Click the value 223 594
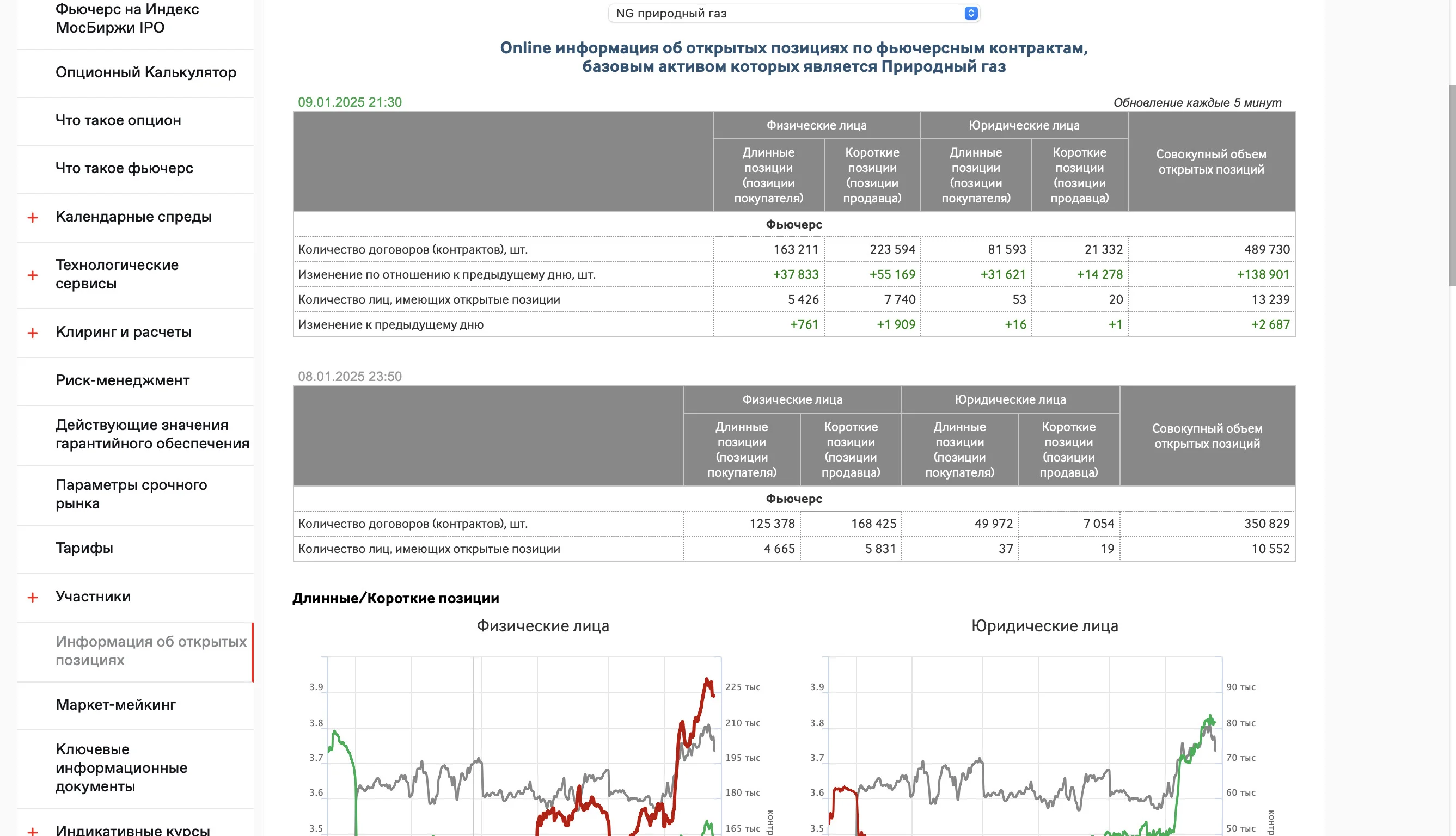 click(892, 250)
